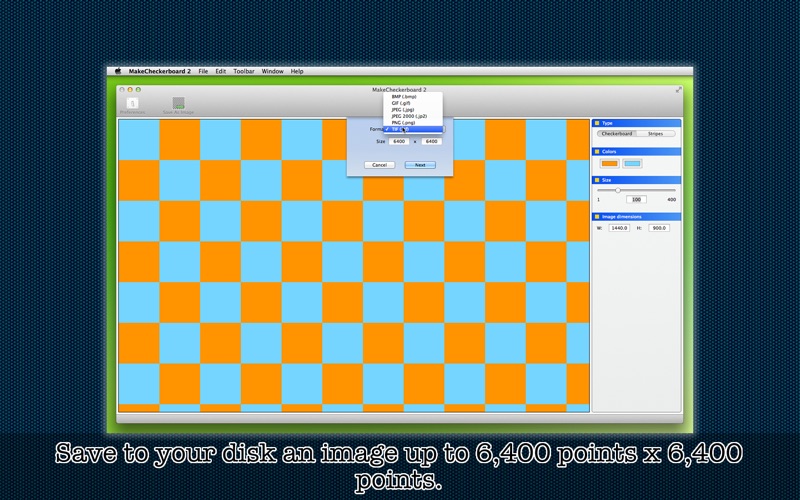
Task: Click the slider maximum label 400
Action: point(671,199)
